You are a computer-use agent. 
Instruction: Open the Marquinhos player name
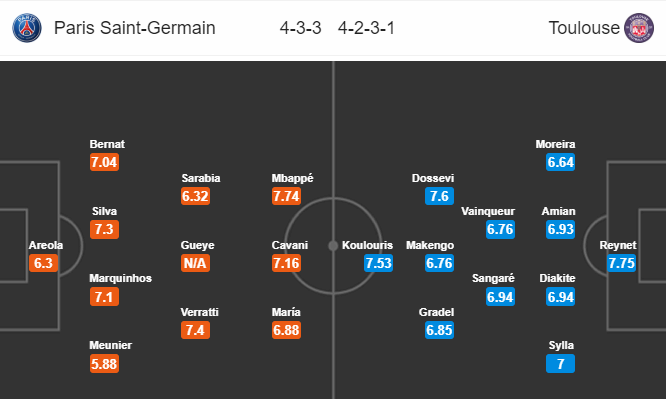[121, 278]
